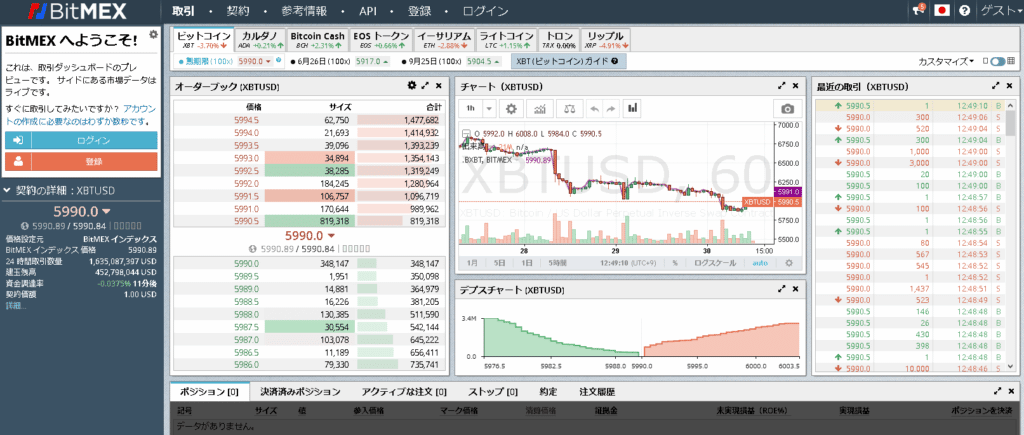The width and height of the screenshot is (1024, 435).
Task: Click the XBT guide help icon
Action: pos(615,61)
